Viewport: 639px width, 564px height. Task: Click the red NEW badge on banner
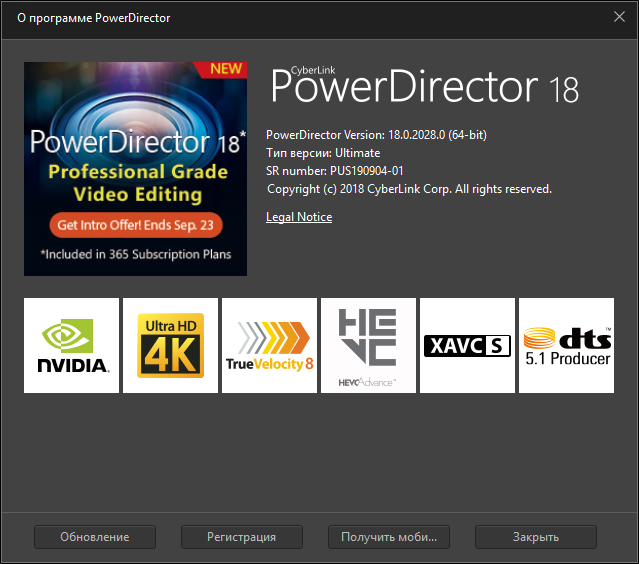coord(226,69)
